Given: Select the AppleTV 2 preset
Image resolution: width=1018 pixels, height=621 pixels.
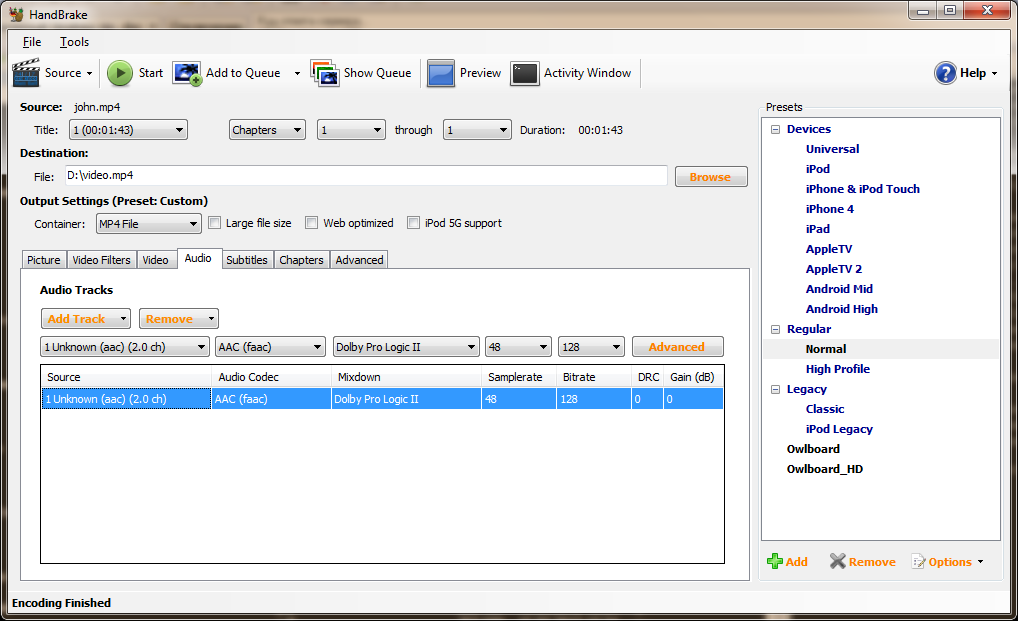Looking at the screenshot, I should pos(834,269).
